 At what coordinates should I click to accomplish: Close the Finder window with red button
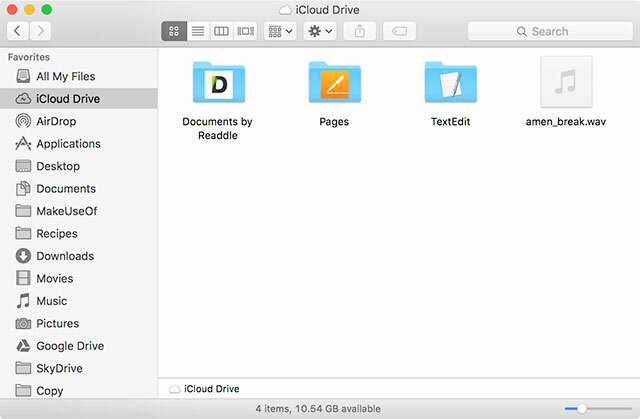pos(12,9)
